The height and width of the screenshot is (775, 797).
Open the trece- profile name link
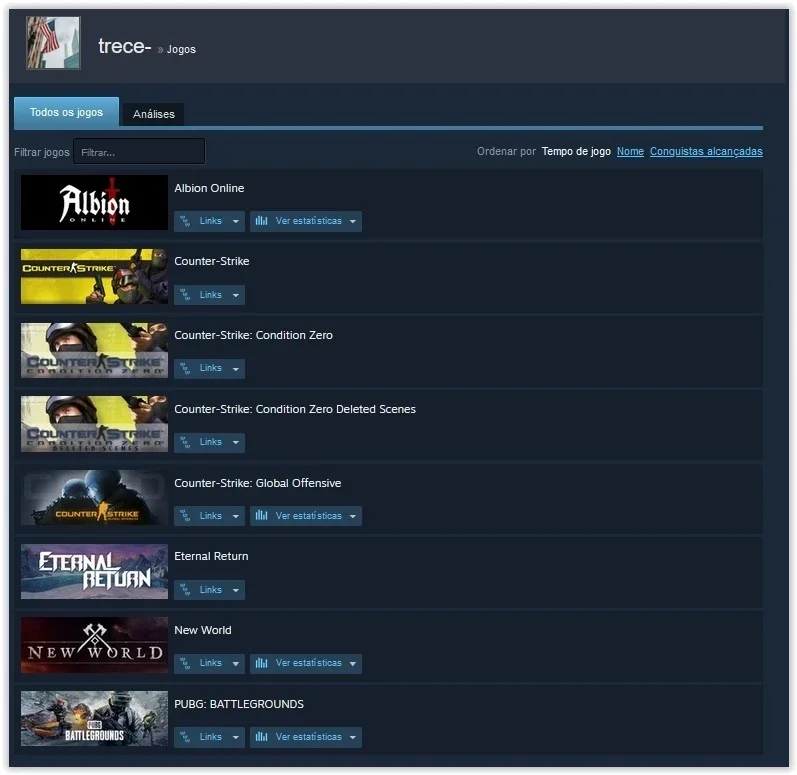[125, 46]
